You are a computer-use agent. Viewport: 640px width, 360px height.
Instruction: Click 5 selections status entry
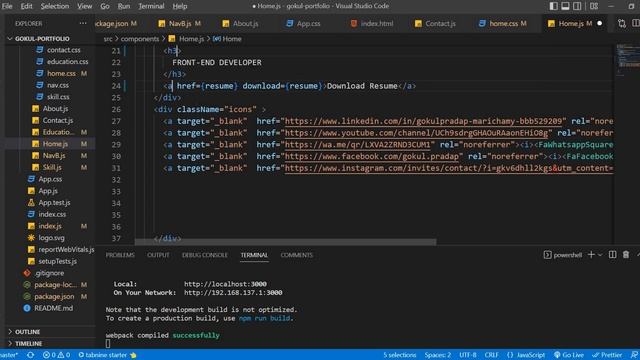coord(400,355)
